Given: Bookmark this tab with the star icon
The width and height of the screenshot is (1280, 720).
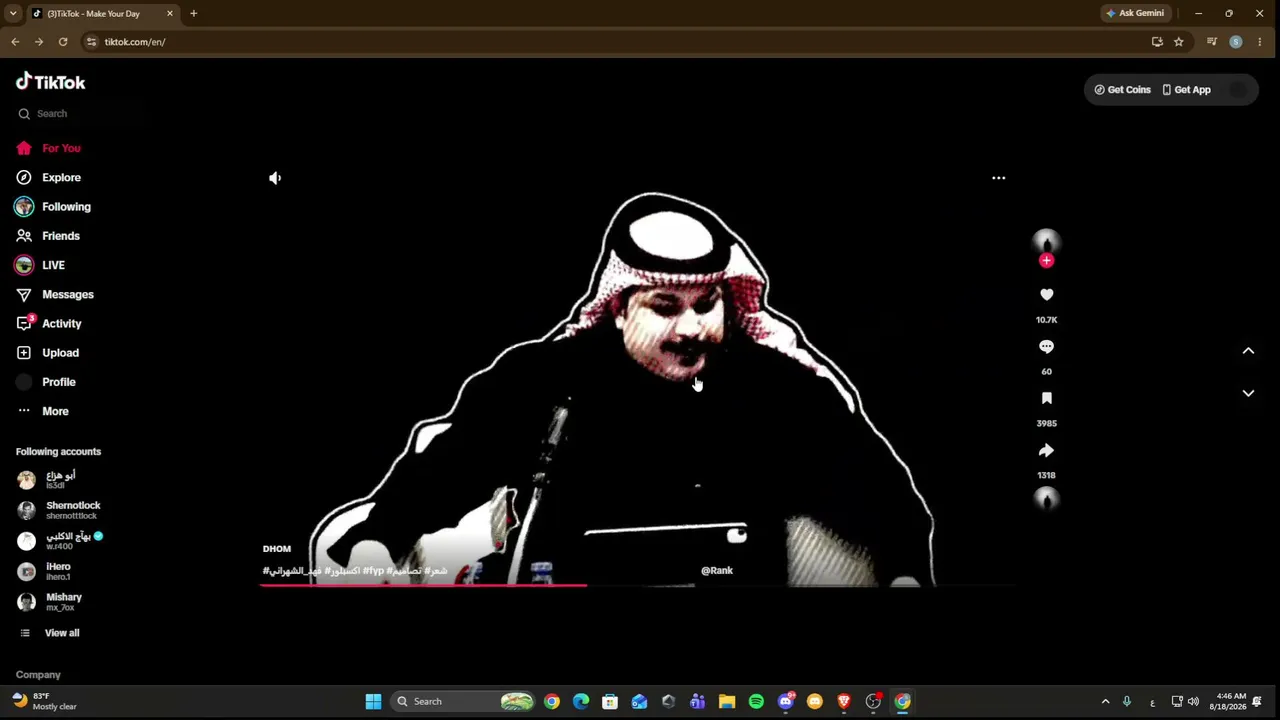Looking at the screenshot, I should pyautogui.click(x=1179, y=42).
